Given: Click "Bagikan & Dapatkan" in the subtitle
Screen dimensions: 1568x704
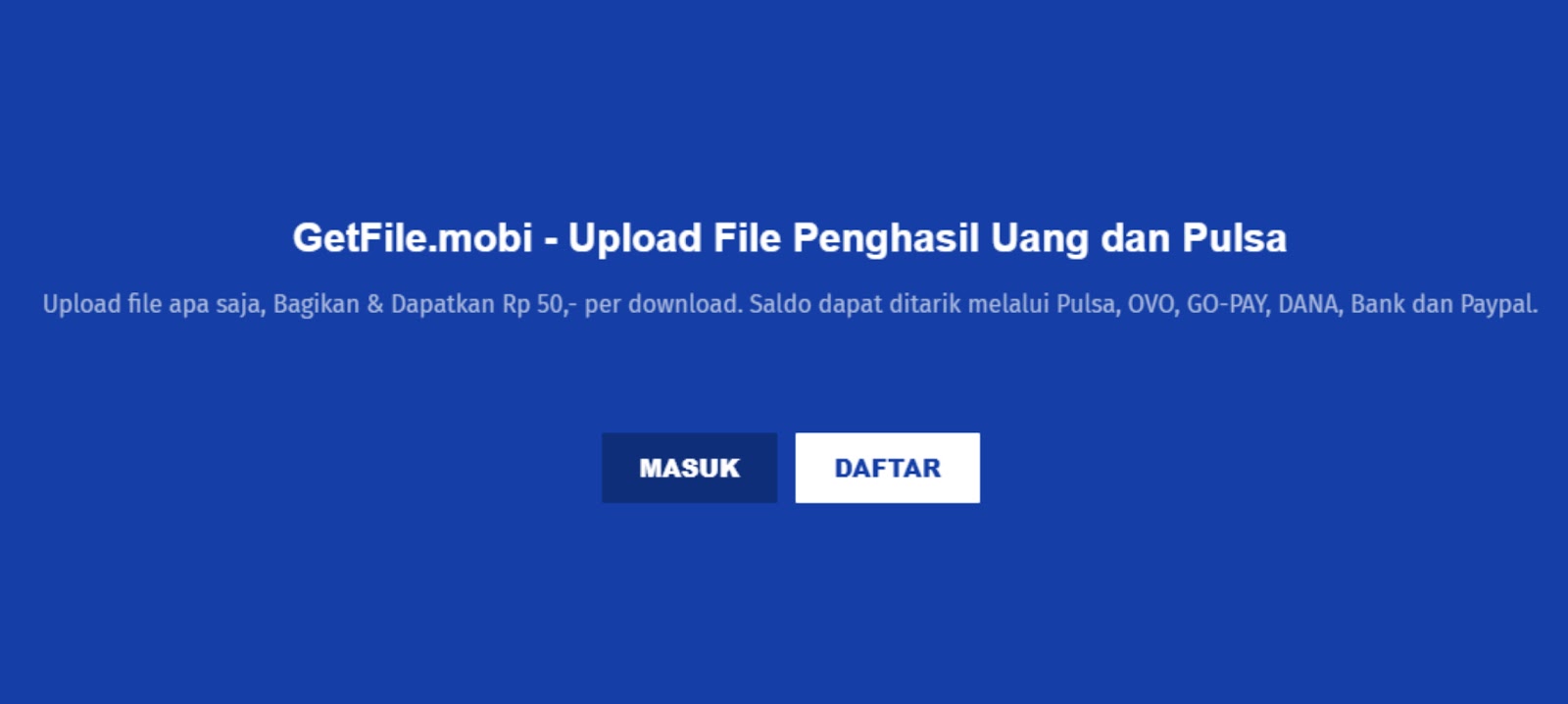Looking at the screenshot, I should [x=383, y=304].
